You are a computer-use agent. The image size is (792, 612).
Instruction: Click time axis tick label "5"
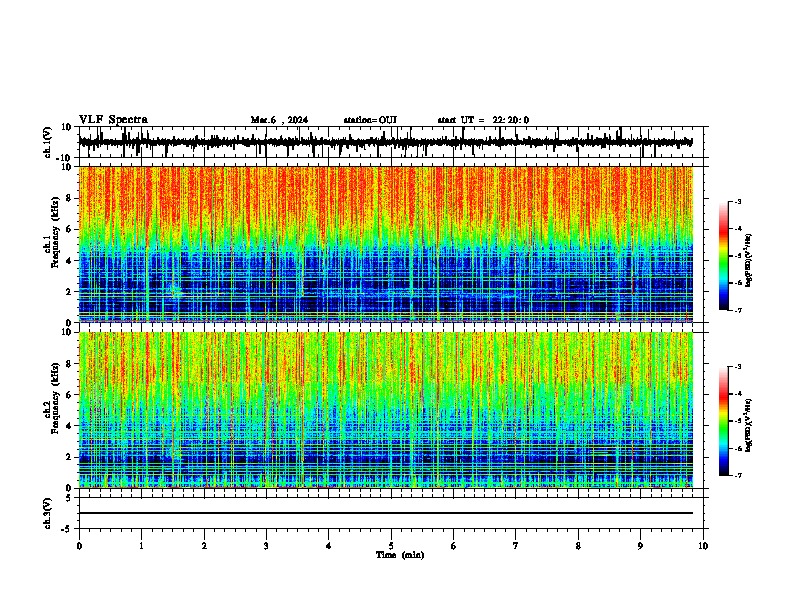391,546
